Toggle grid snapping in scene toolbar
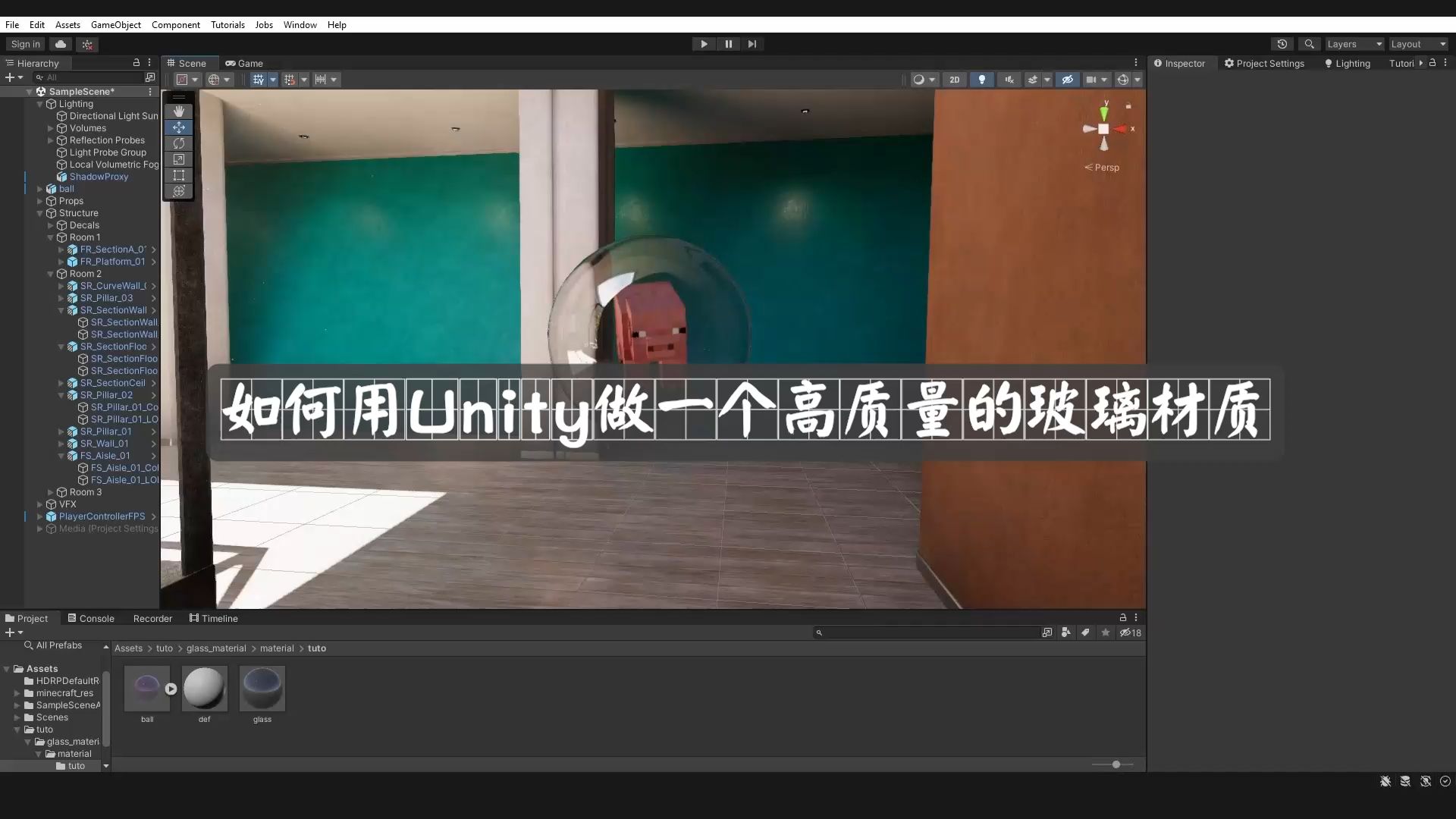 coord(290,80)
